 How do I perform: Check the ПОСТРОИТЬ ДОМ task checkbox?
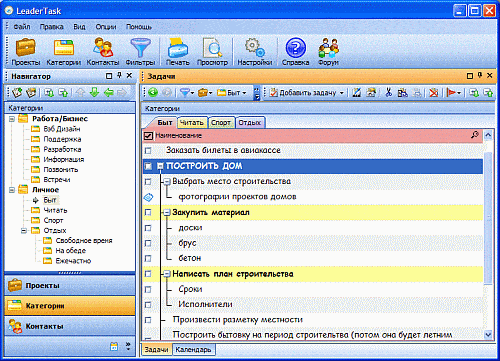pos(148,166)
